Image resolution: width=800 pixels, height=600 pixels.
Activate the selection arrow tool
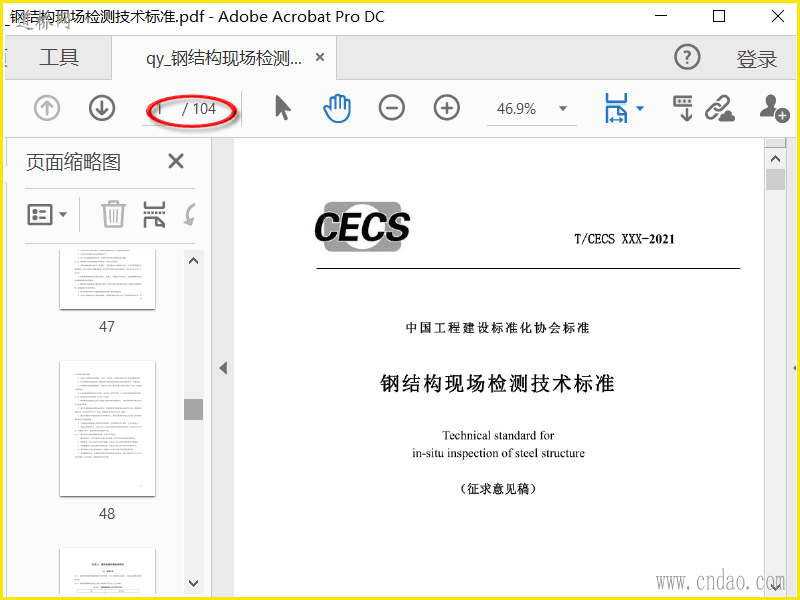(283, 108)
